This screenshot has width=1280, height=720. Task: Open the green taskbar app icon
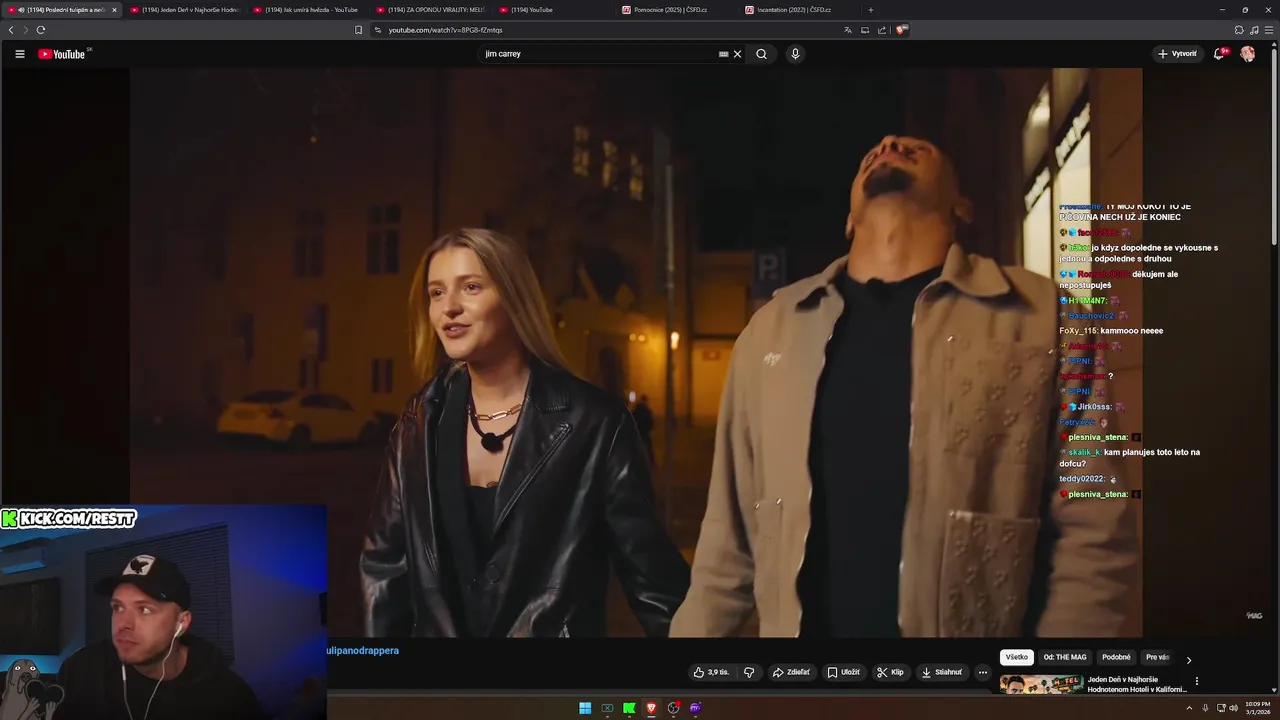629,708
